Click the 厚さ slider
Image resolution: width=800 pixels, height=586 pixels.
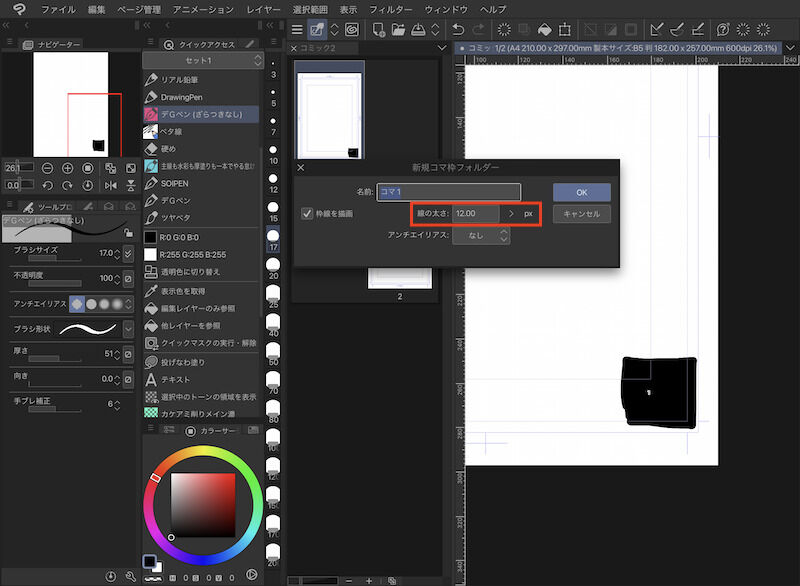(55, 359)
